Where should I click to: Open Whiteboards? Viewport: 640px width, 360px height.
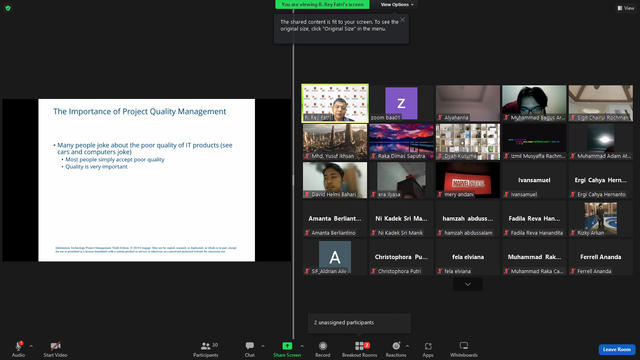pyautogui.click(x=464, y=349)
